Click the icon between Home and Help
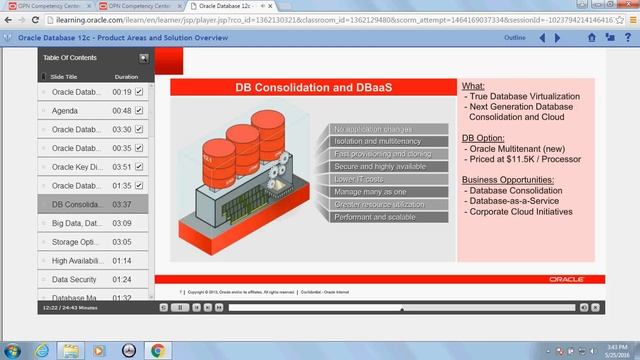The image size is (640, 360). point(610,38)
